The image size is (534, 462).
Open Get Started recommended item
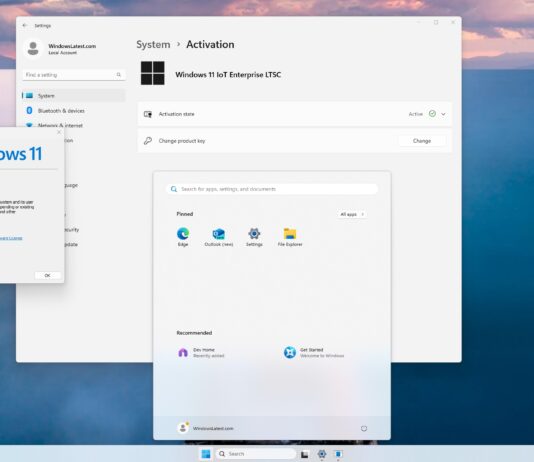pos(314,352)
